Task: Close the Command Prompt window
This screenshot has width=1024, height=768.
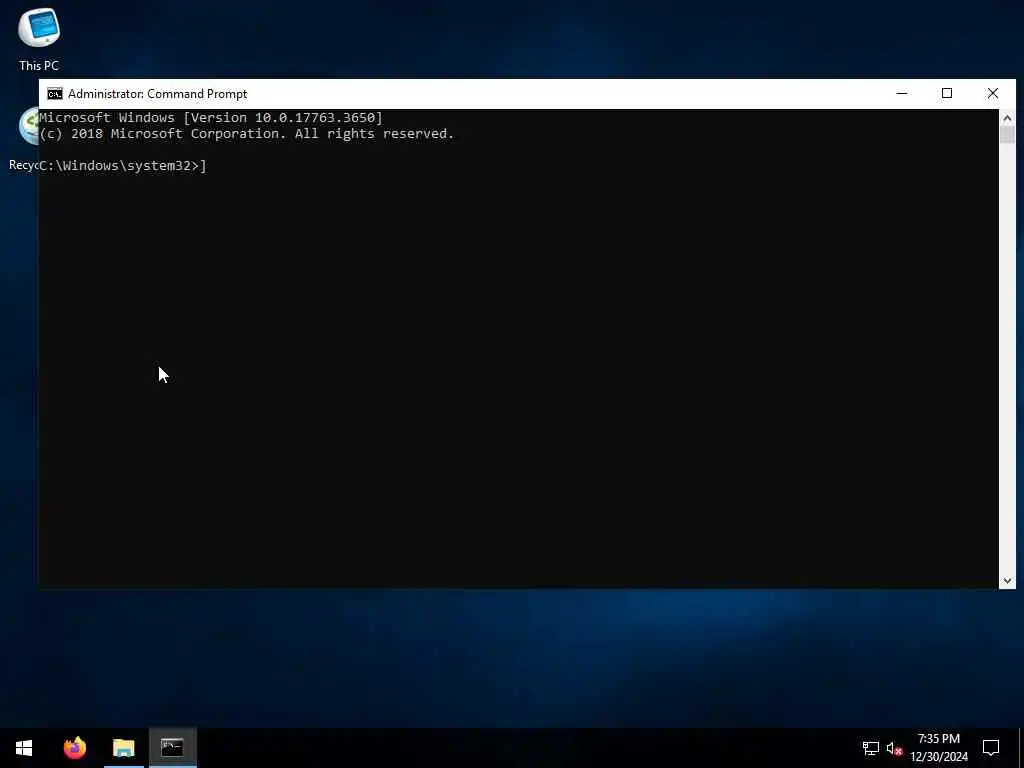Action: [x=993, y=94]
